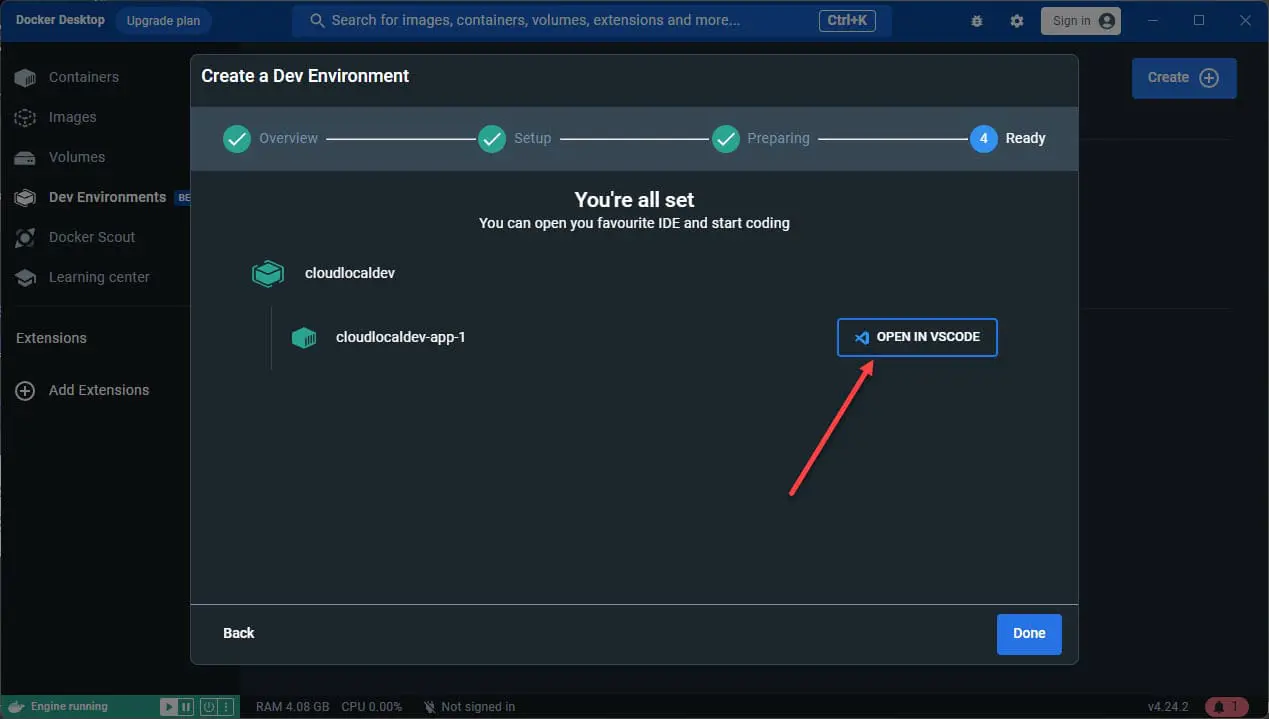This screenshot has height=719, width=1269.
Task: Click the Containers cube icon
Action: click(x=25, y=77)
